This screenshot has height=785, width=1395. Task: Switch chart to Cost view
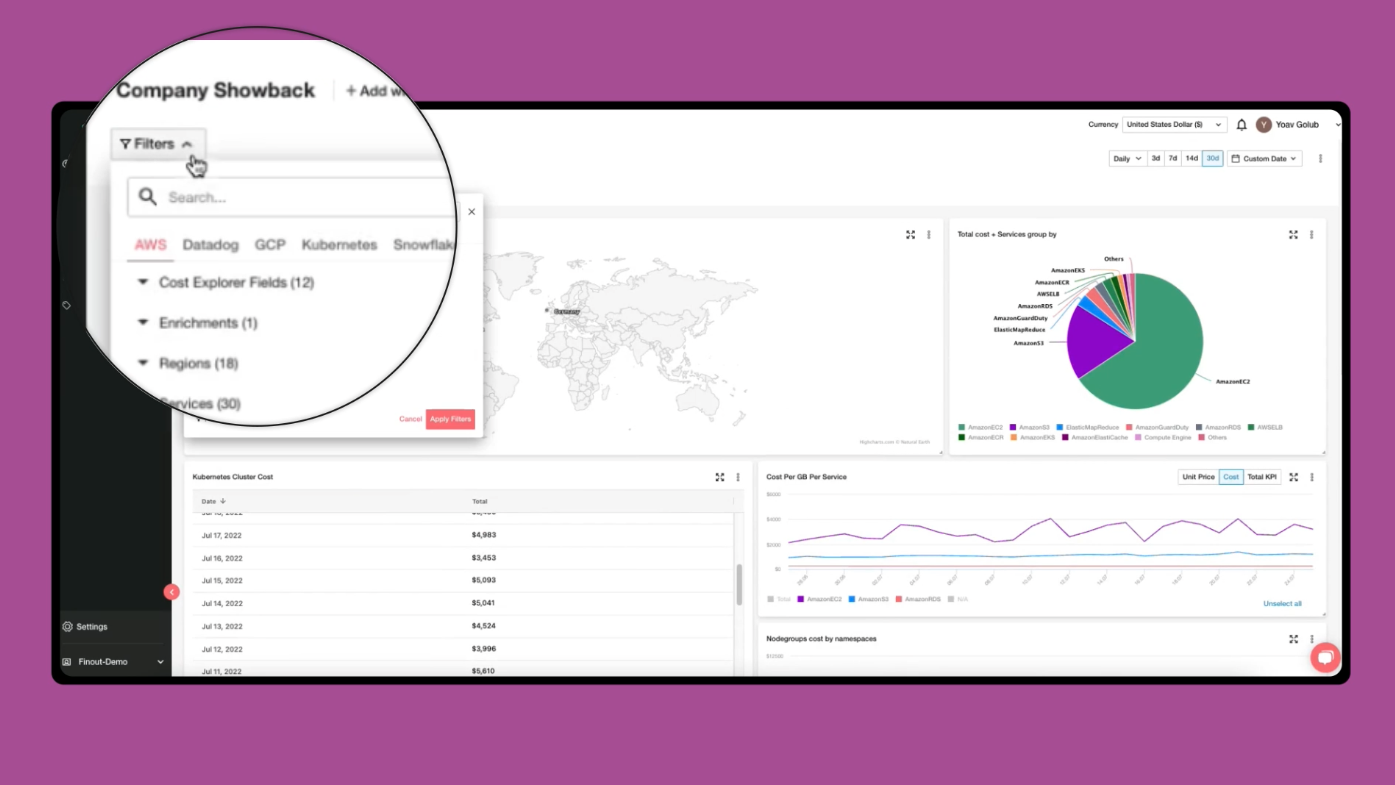click(x=1231, y=477)
